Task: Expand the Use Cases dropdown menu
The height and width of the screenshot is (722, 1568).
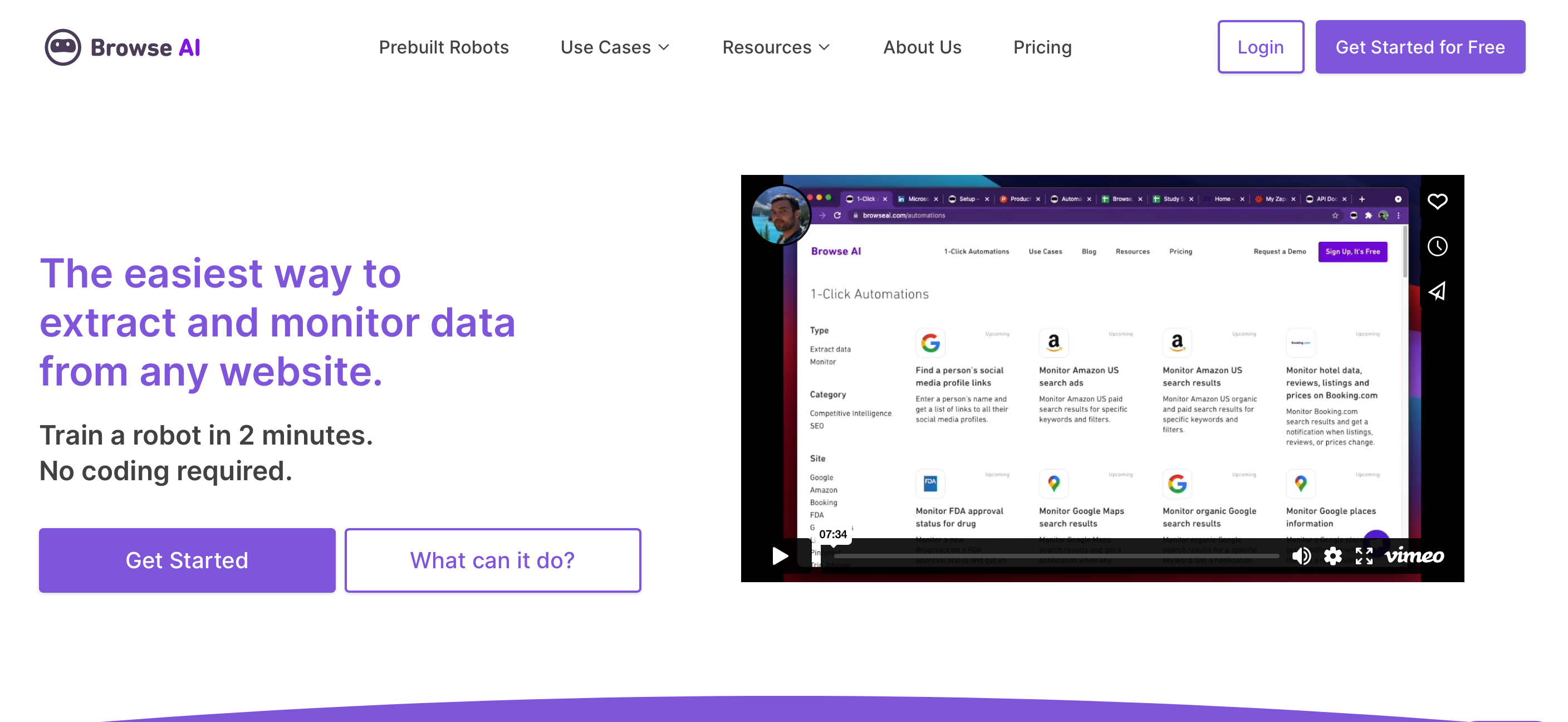Action: 615,46
